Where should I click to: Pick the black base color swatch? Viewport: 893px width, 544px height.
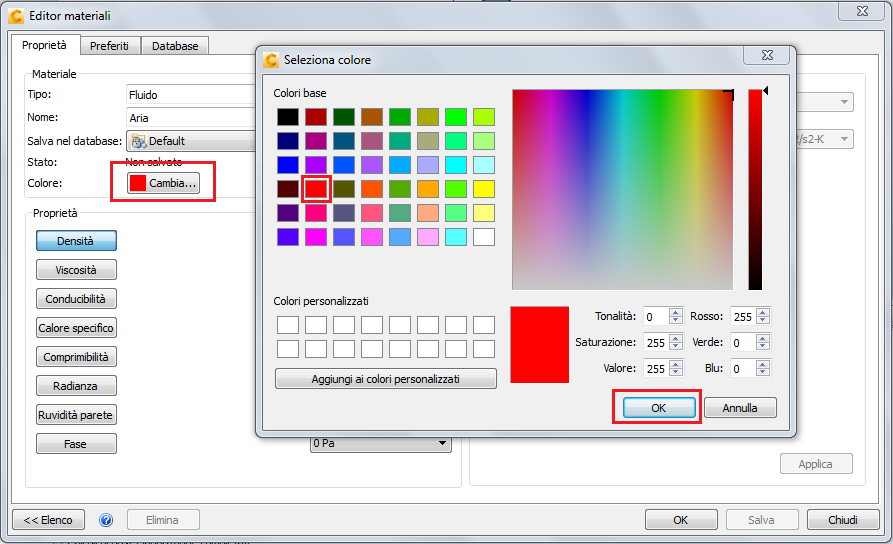[288, 117]
